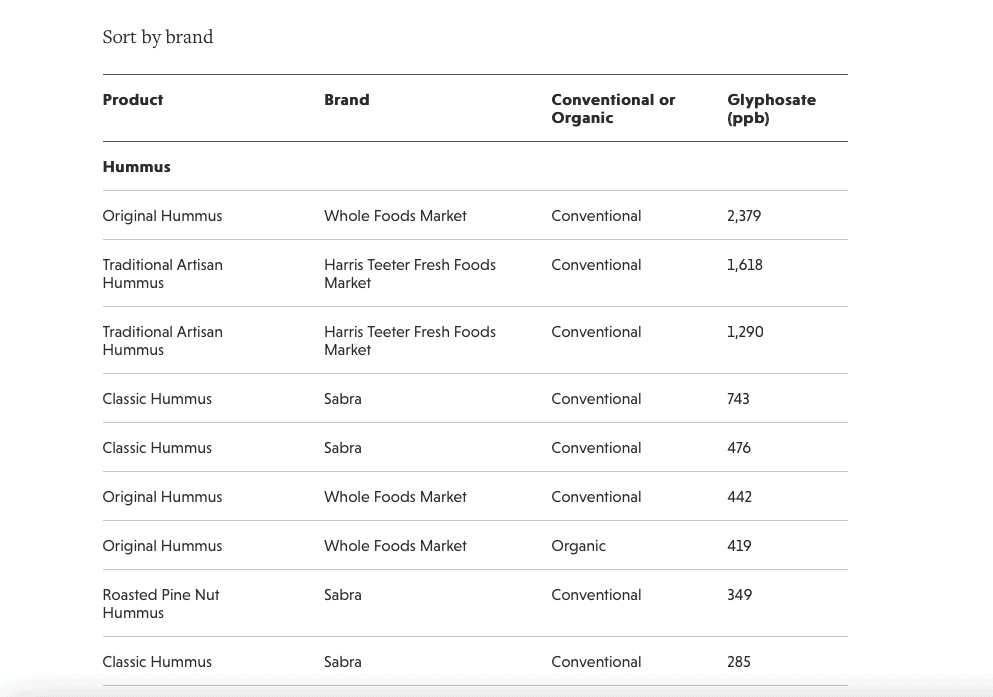993x697 pixels.
Task: Click the Classic Hummus entry with 743 ppb
Action: tap(157, 399)
